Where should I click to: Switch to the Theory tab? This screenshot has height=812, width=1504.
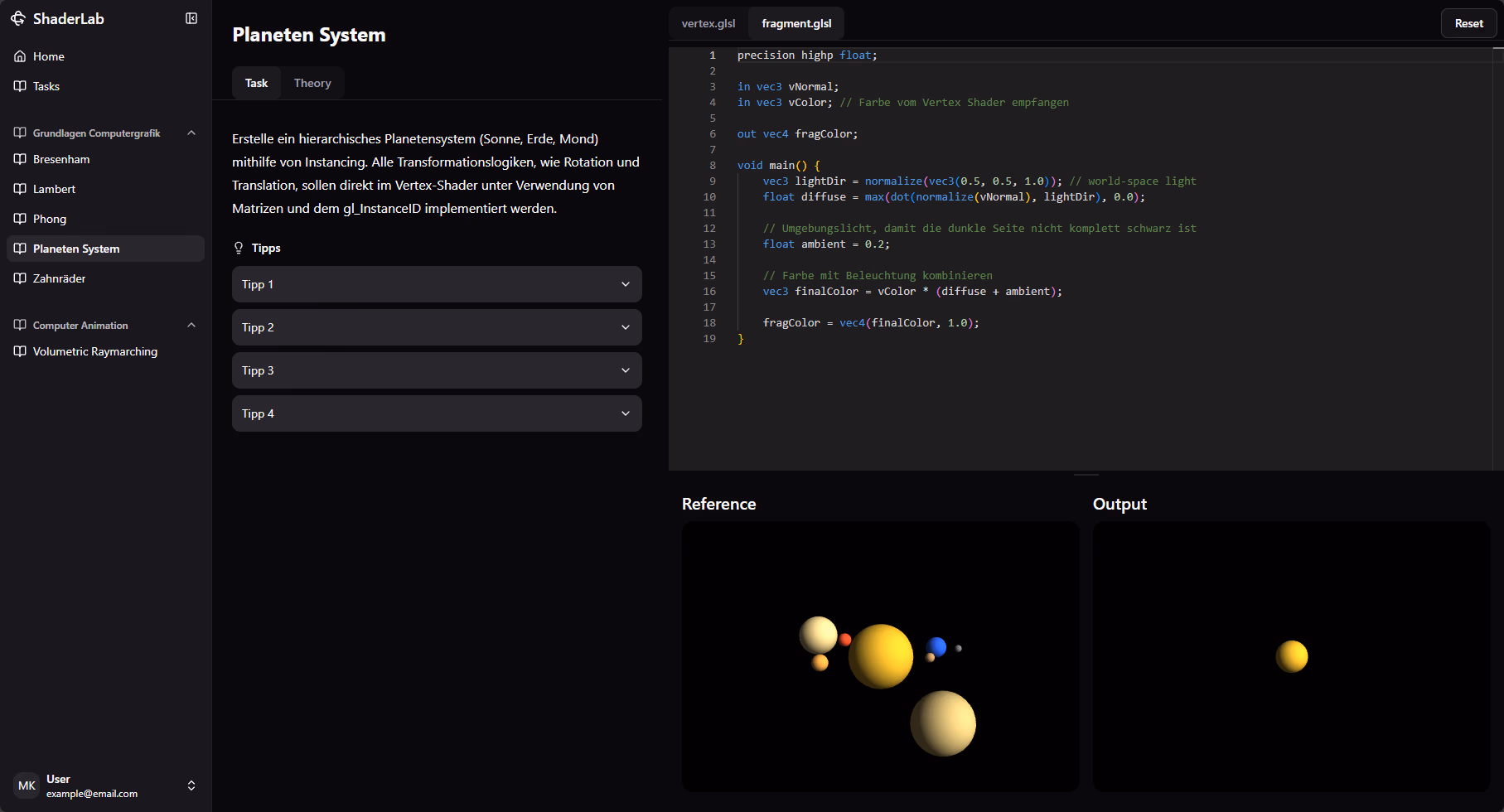pos(312,83)
